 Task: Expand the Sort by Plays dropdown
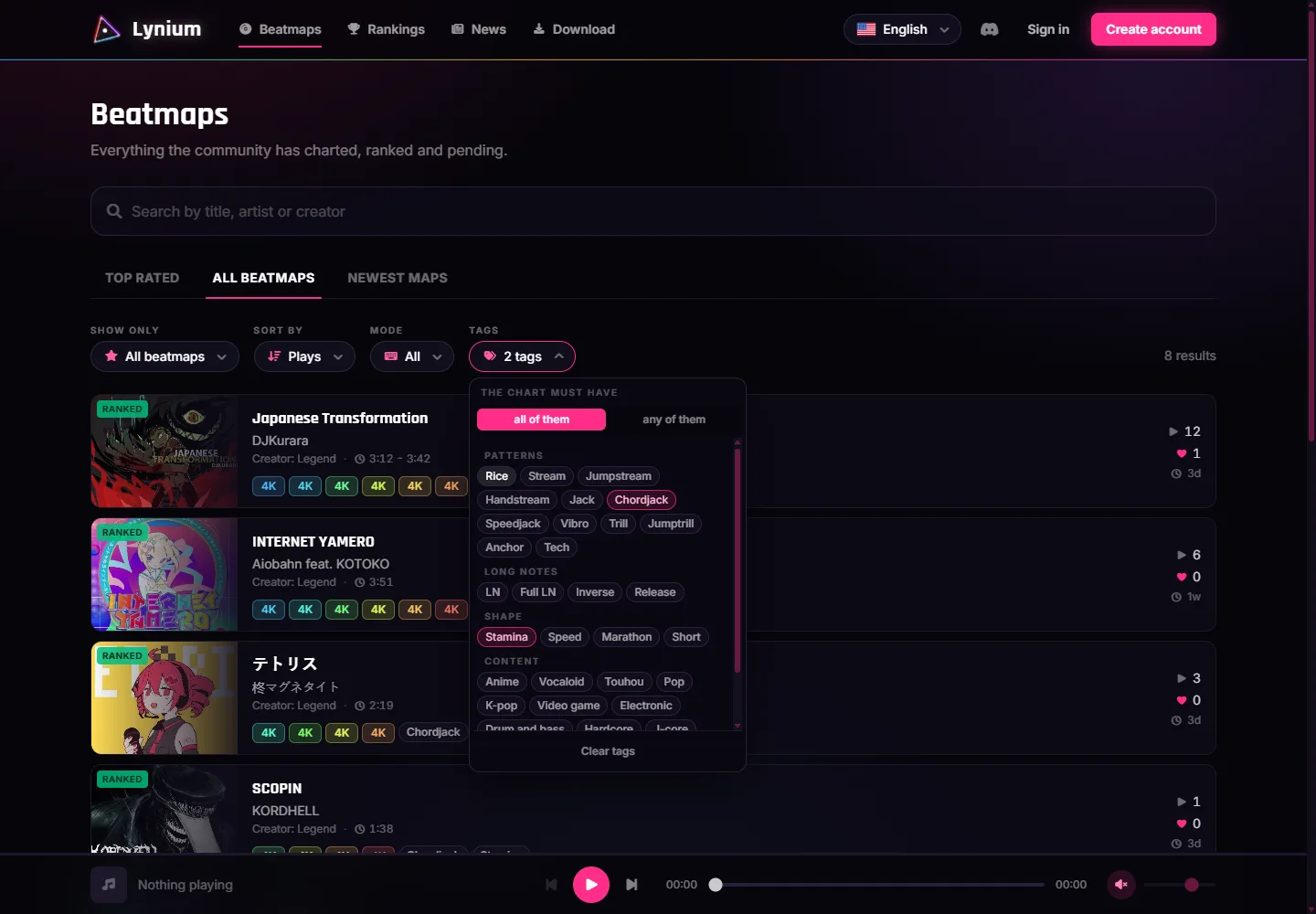click(x=304, y=356)
